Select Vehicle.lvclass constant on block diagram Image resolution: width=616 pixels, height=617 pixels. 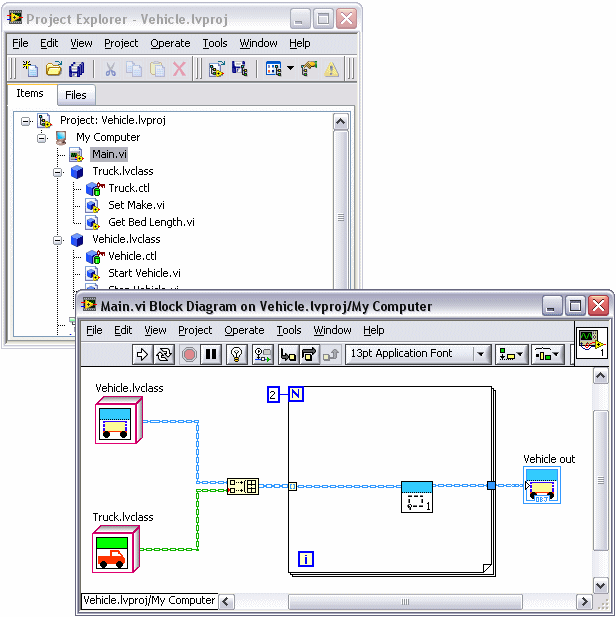(119, 420)
